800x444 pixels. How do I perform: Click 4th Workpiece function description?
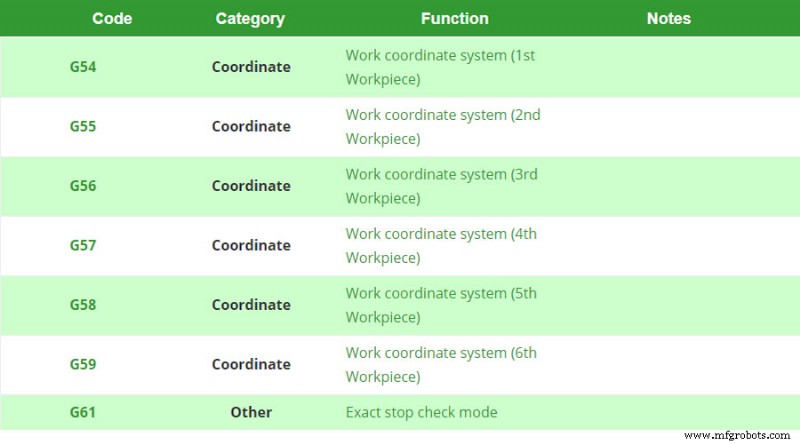coord(441,245)
